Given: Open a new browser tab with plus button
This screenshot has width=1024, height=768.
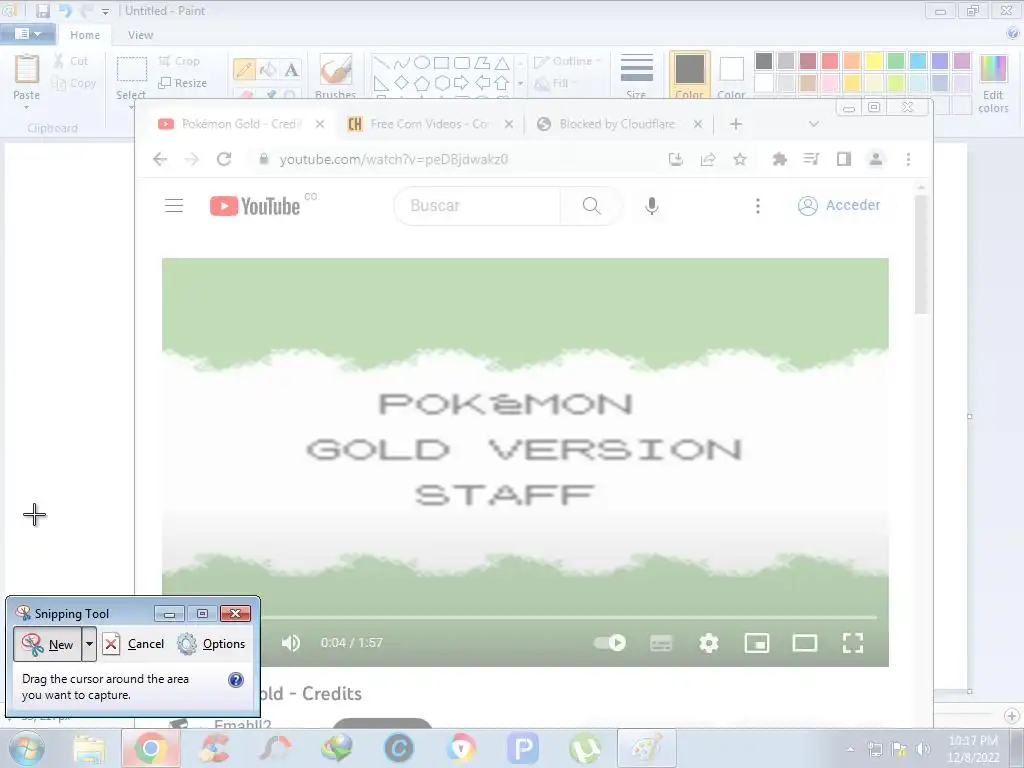Looking at the screenshot, I should 735,124.
